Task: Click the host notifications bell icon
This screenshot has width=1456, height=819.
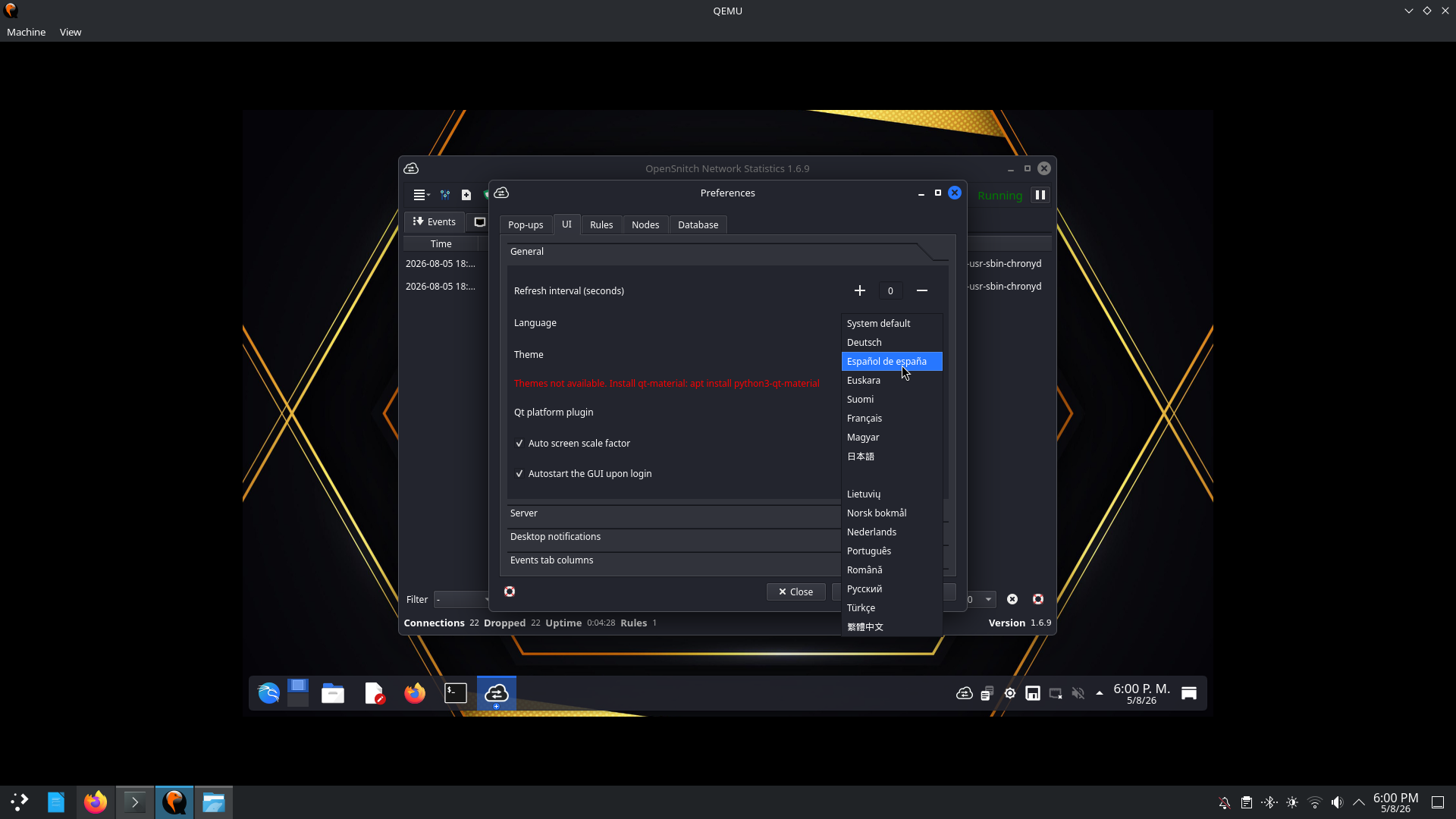Action: point(1225,802)
